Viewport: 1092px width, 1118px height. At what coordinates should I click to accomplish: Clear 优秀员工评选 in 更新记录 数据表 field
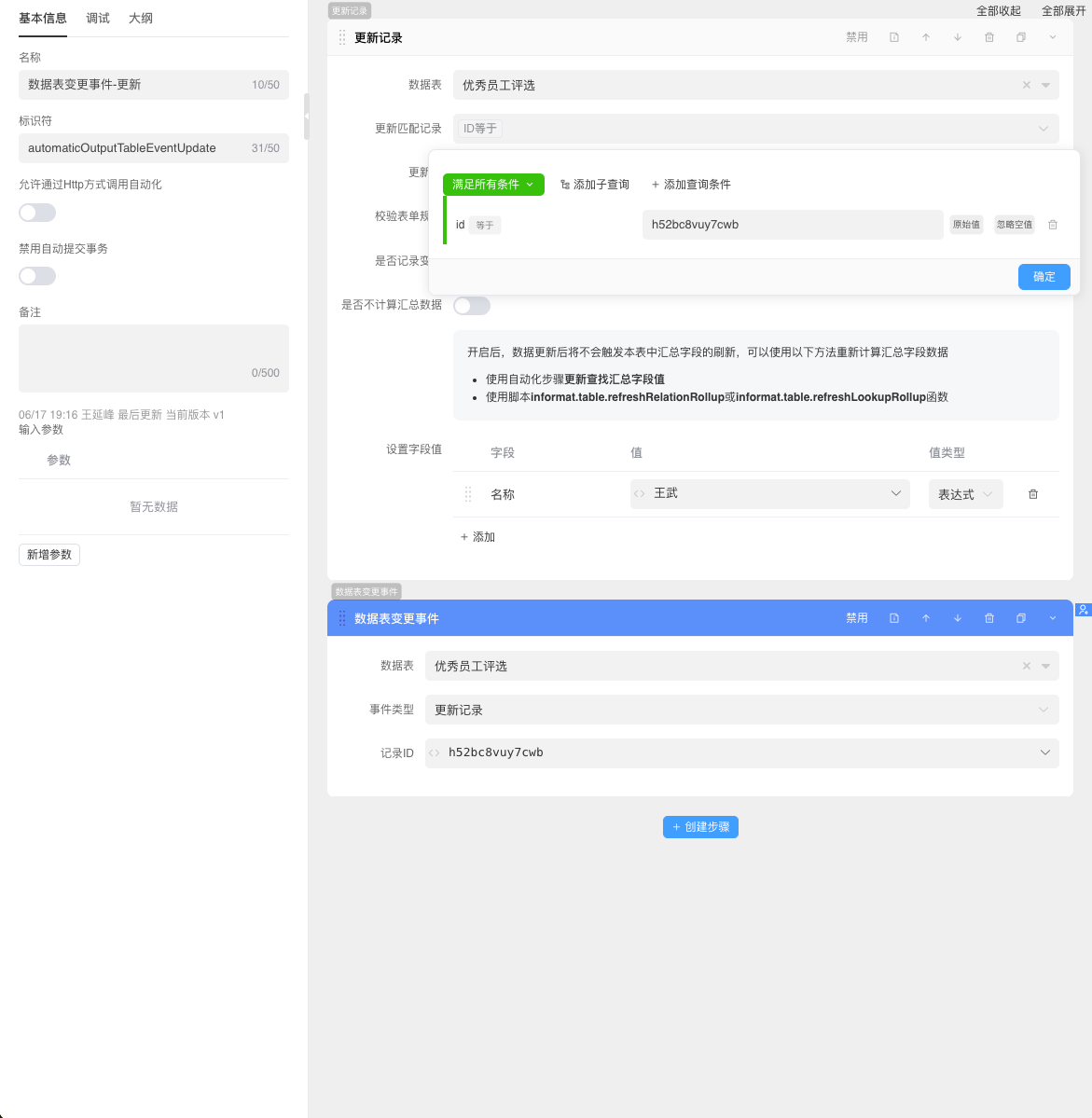point(1027,85)
